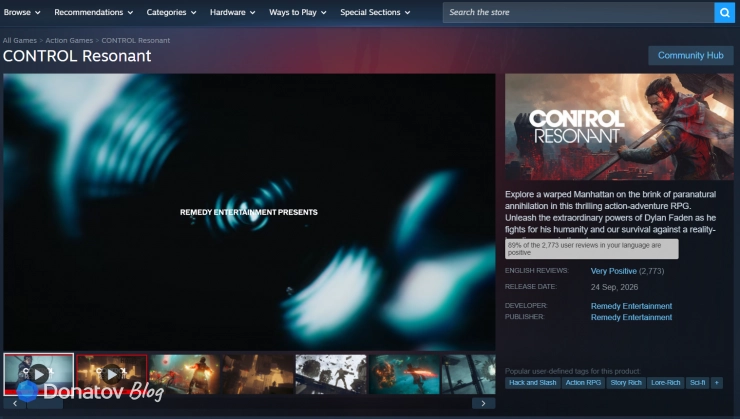This screenshot has width=740, height=419.
Task: Select the Sci-fi tag
Action: click(x=698, y=383)
